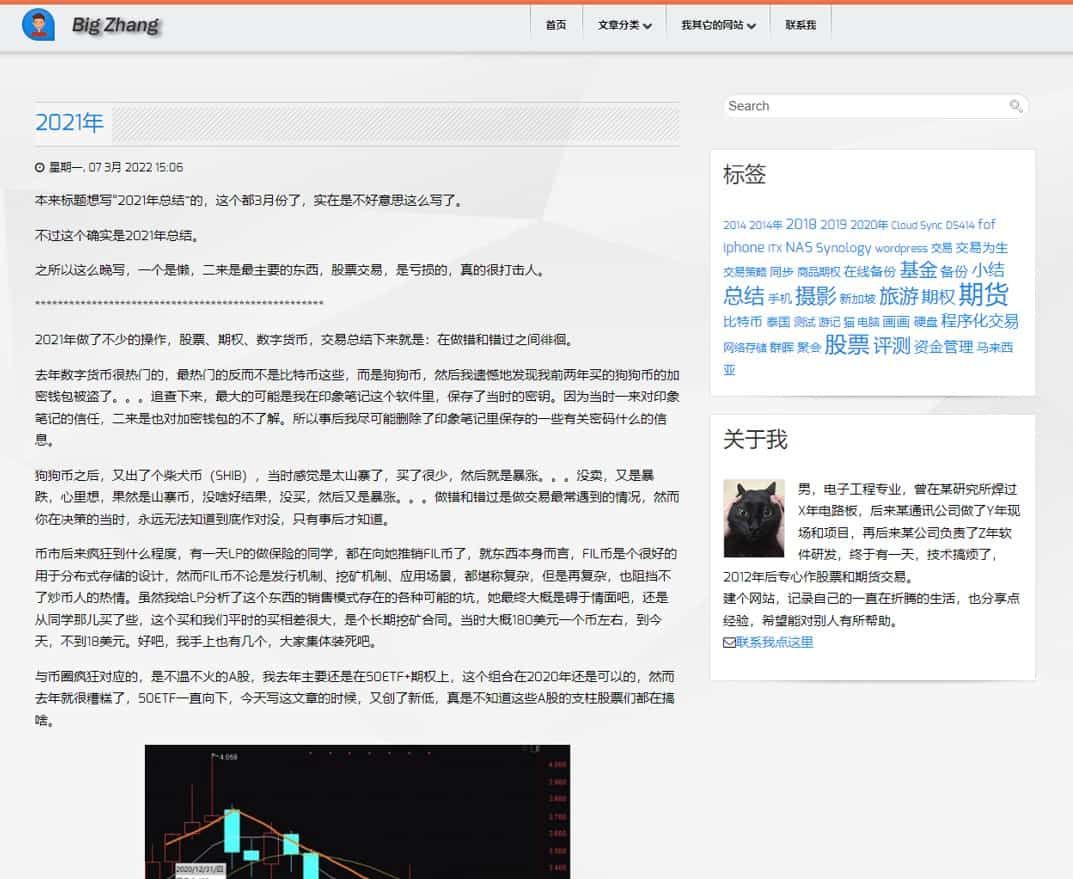1073x879 pixels.
Task: Click the Big Zhang site title
Action: (116, 25)
